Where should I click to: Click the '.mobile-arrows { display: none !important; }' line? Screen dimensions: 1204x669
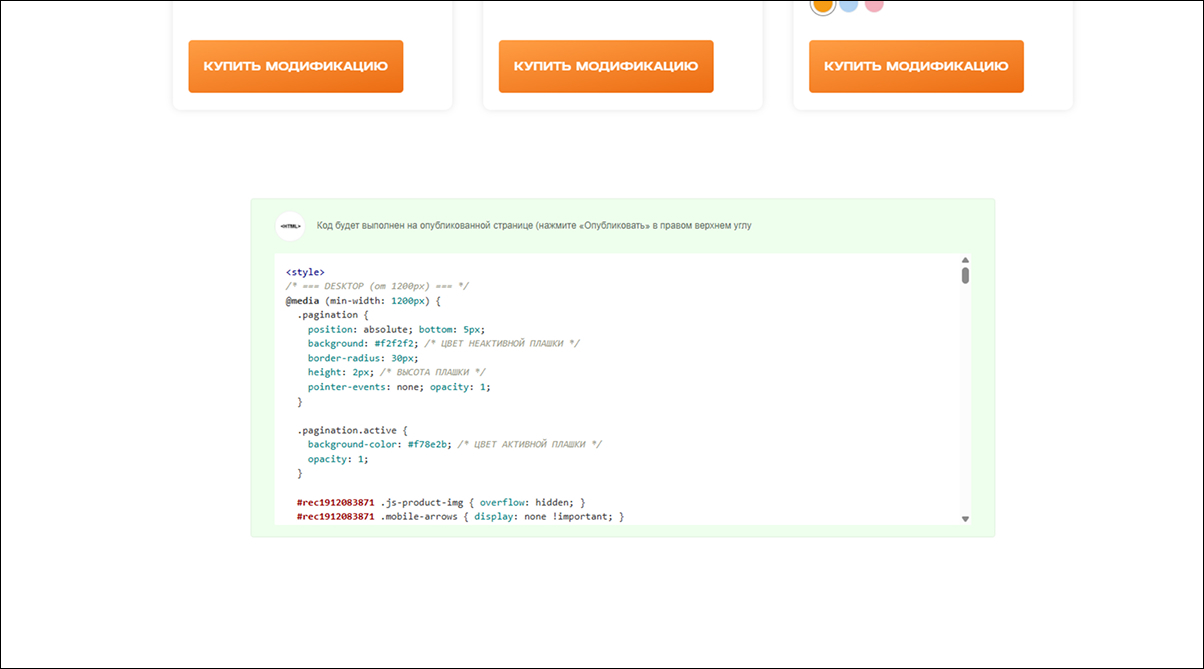pos(460,517)
